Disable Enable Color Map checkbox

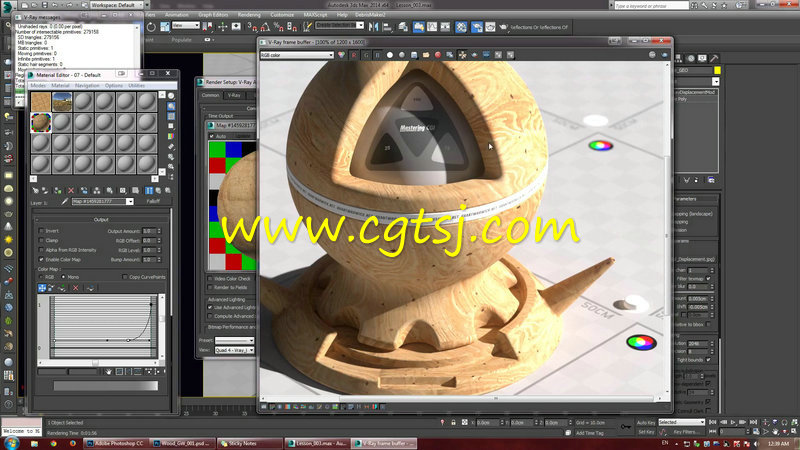[x=41, y=260]
